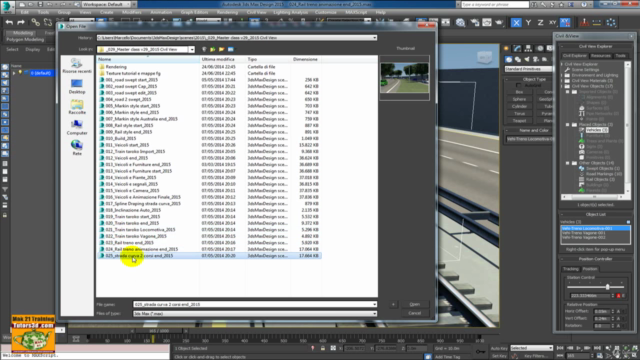Click the Rendered Frame Window icon

[x=487, y=22]
